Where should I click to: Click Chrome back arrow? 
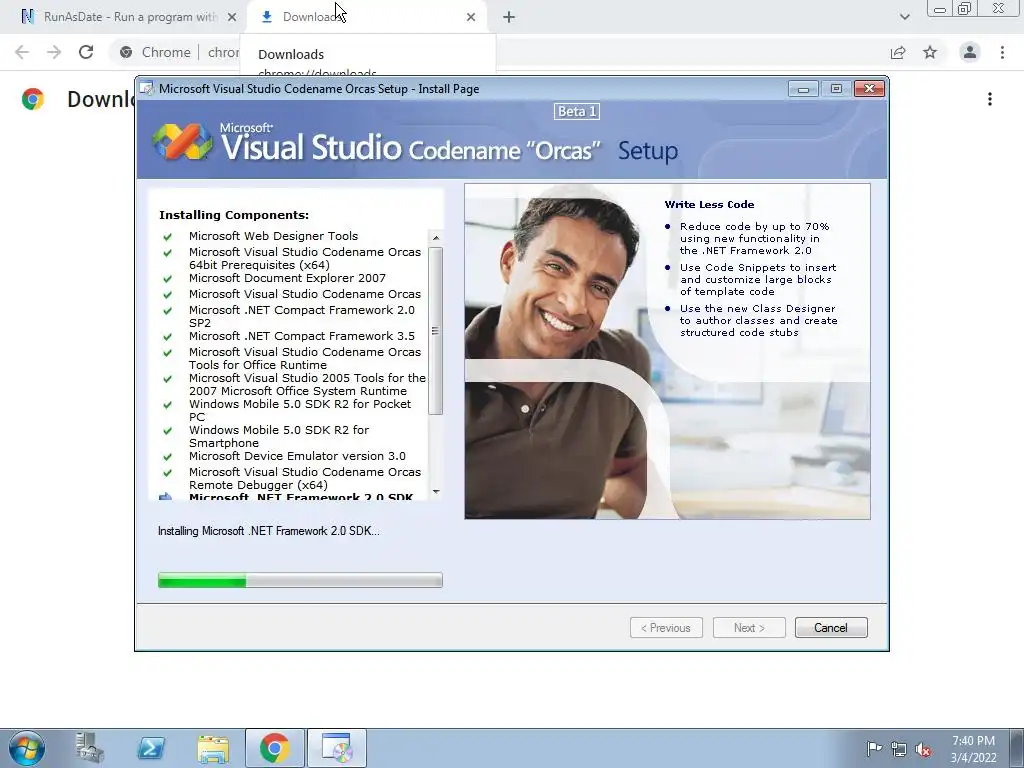22,52
